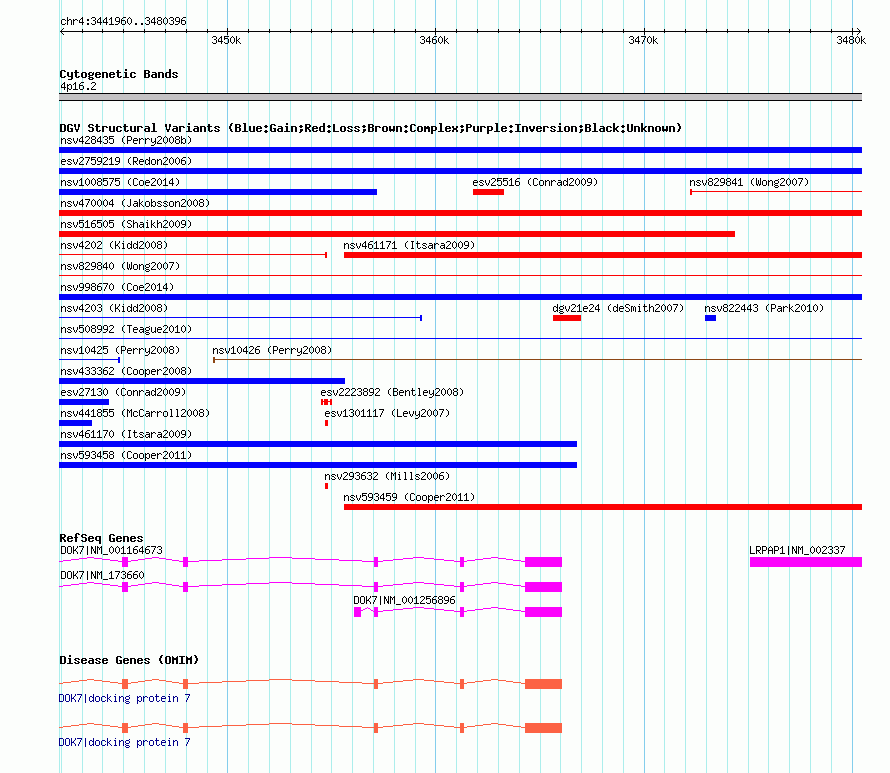The height and width of the screenshot is (773, 890).
Task: Open the nsv433362 (Cooper2008) variant label
Action: tap(126, 371)
